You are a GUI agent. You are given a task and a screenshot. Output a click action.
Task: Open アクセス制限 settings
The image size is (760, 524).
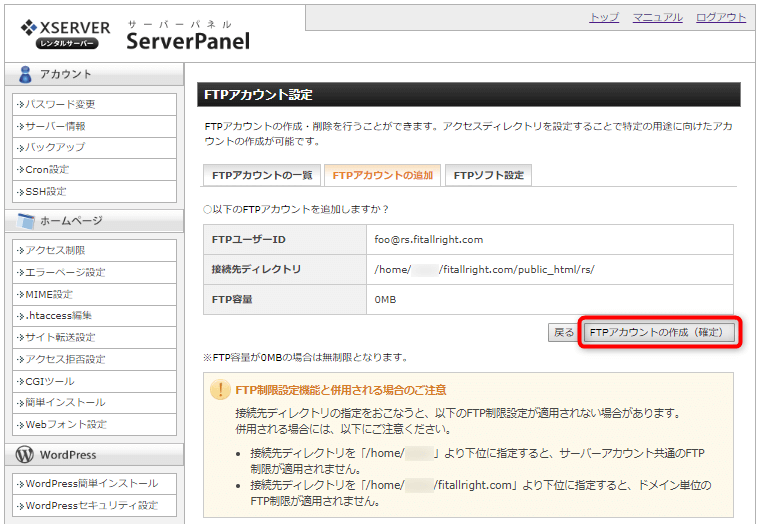(x=55, y=250)
